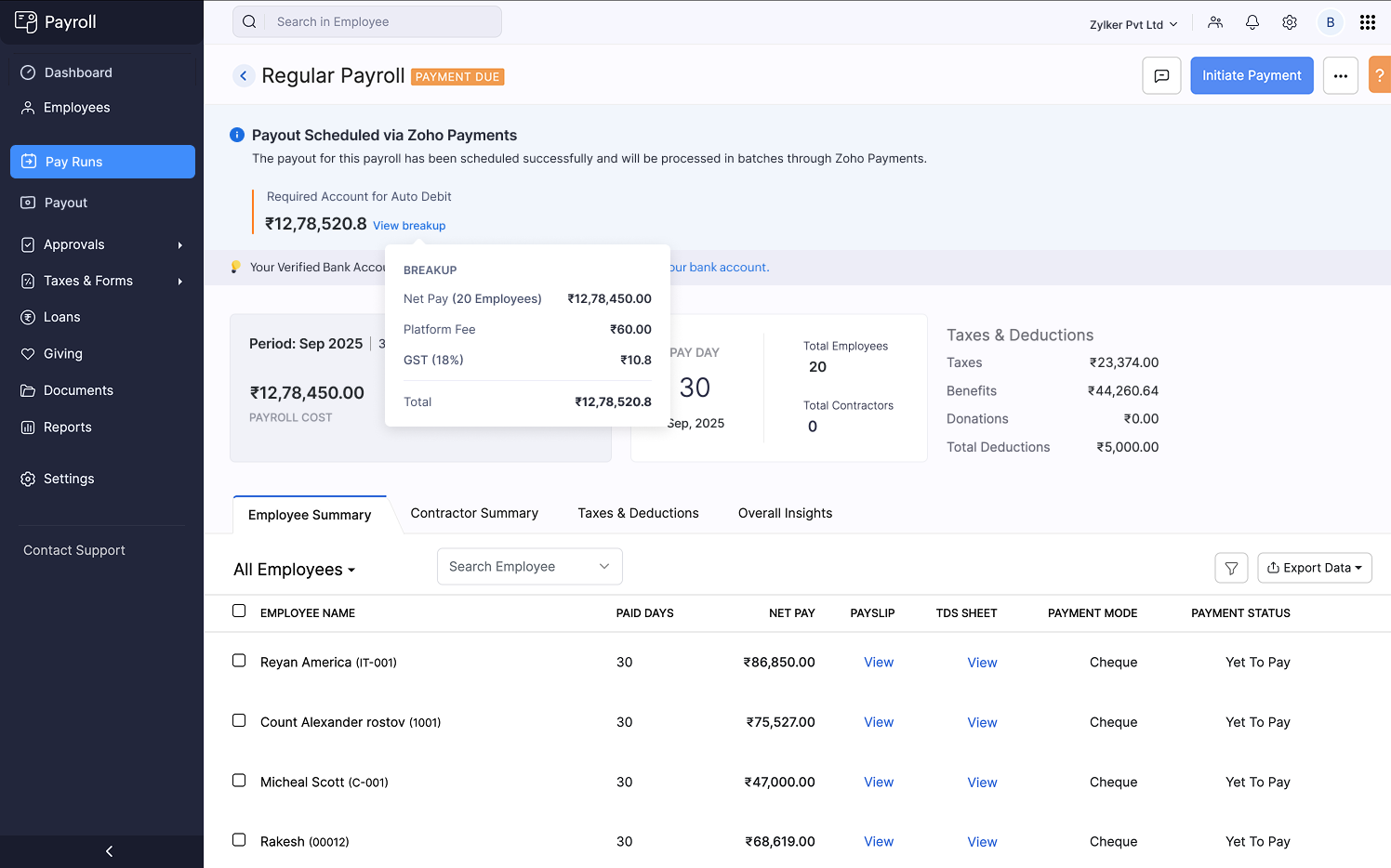Click the comments icon beside Initiate Payment

pos(1161,75)
